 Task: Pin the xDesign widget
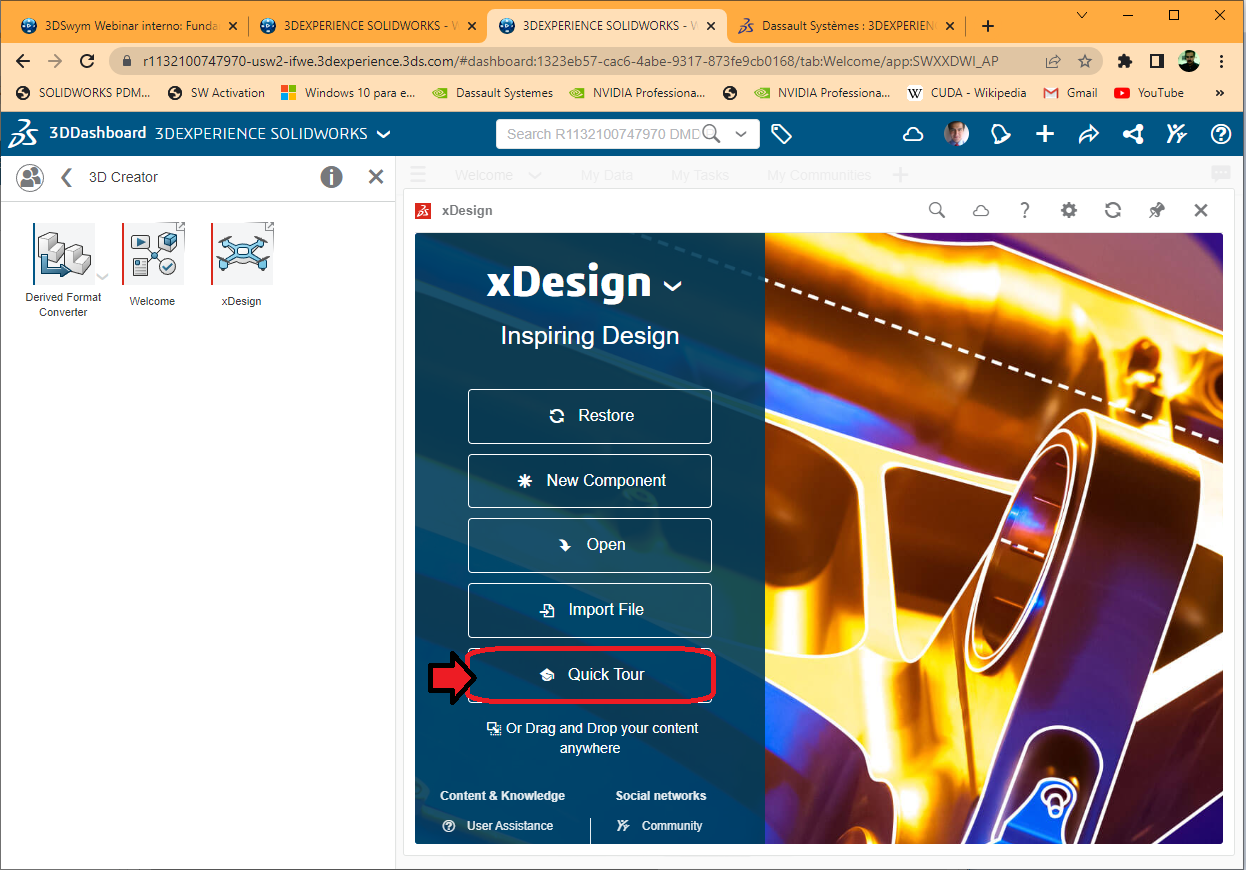coord(1157,210)
